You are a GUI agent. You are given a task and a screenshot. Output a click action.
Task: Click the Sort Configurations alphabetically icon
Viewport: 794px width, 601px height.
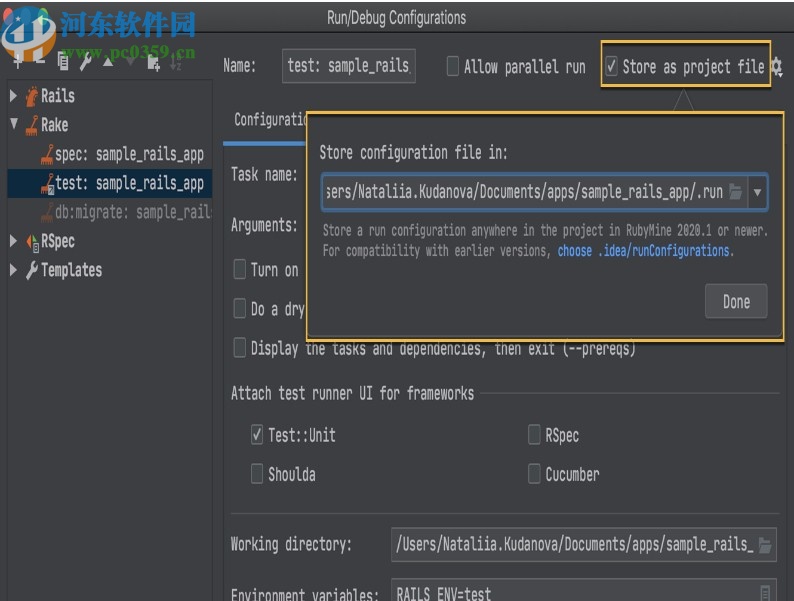tap(175, 63)
